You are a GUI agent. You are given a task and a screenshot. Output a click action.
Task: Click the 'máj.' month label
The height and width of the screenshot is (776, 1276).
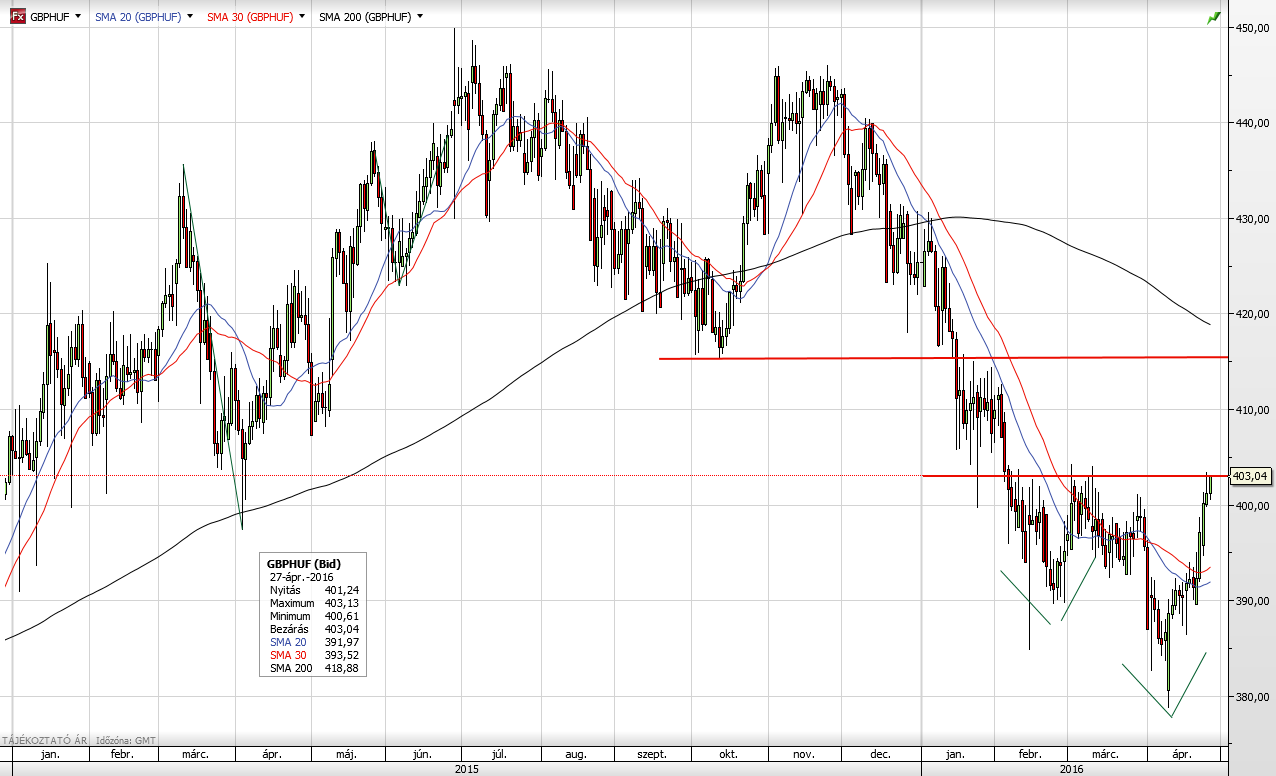[347, 754]
